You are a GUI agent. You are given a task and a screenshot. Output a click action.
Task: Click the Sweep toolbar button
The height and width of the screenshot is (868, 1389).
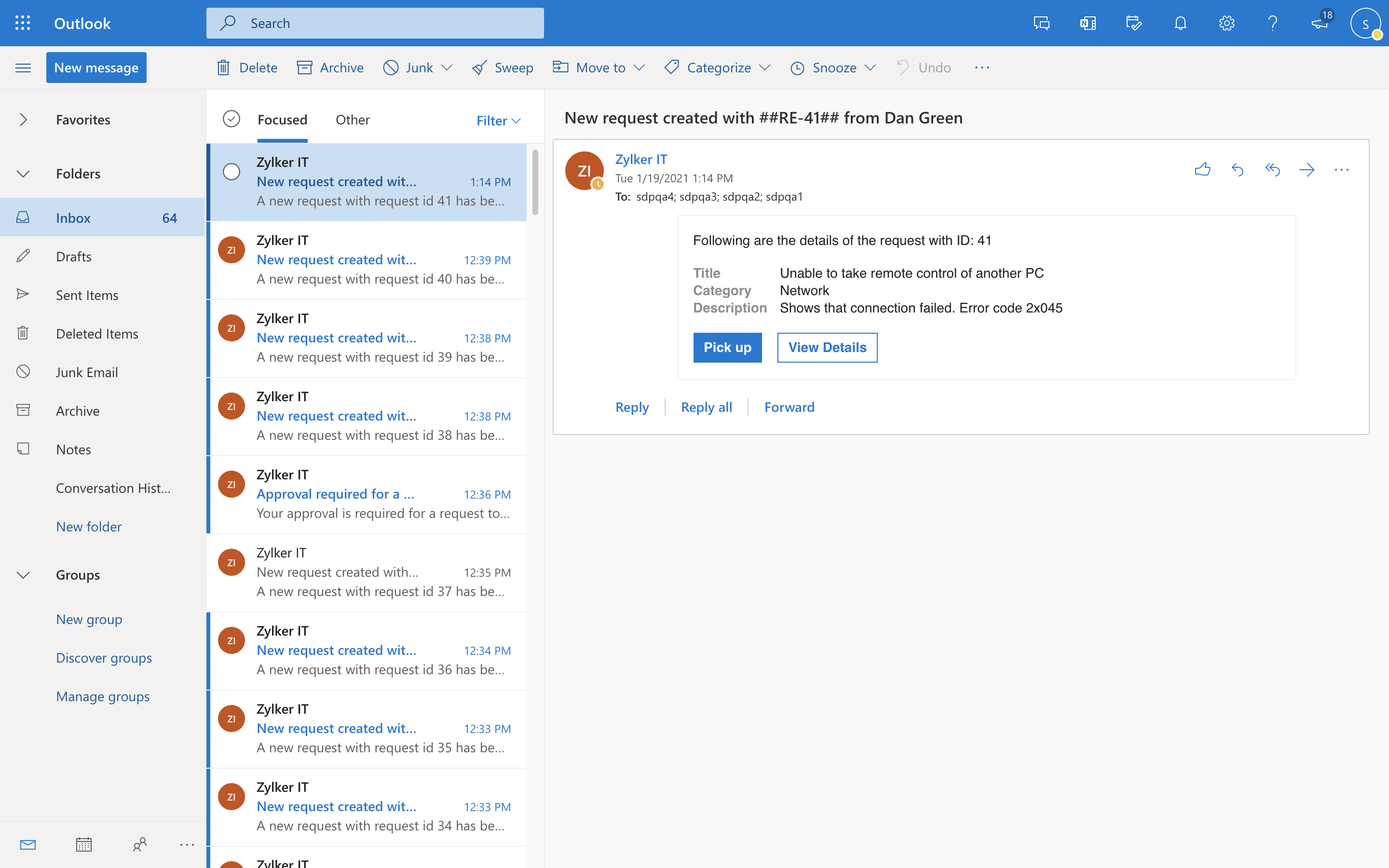click(x=502, y=68)
